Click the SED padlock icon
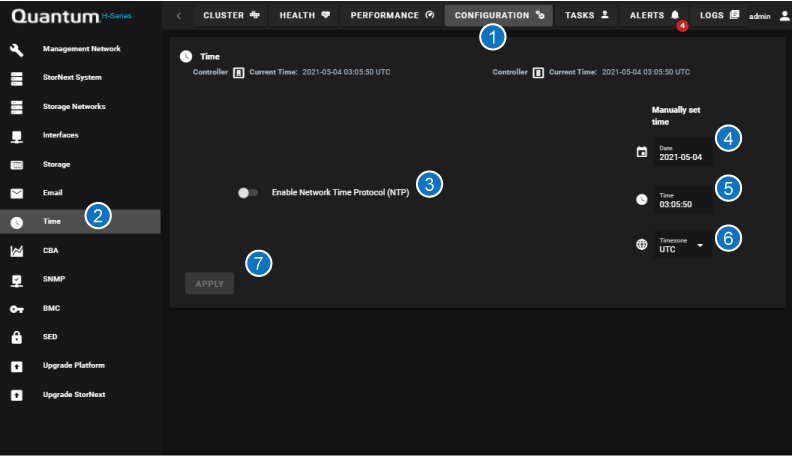The image size is (792, 456). (16, 338)
